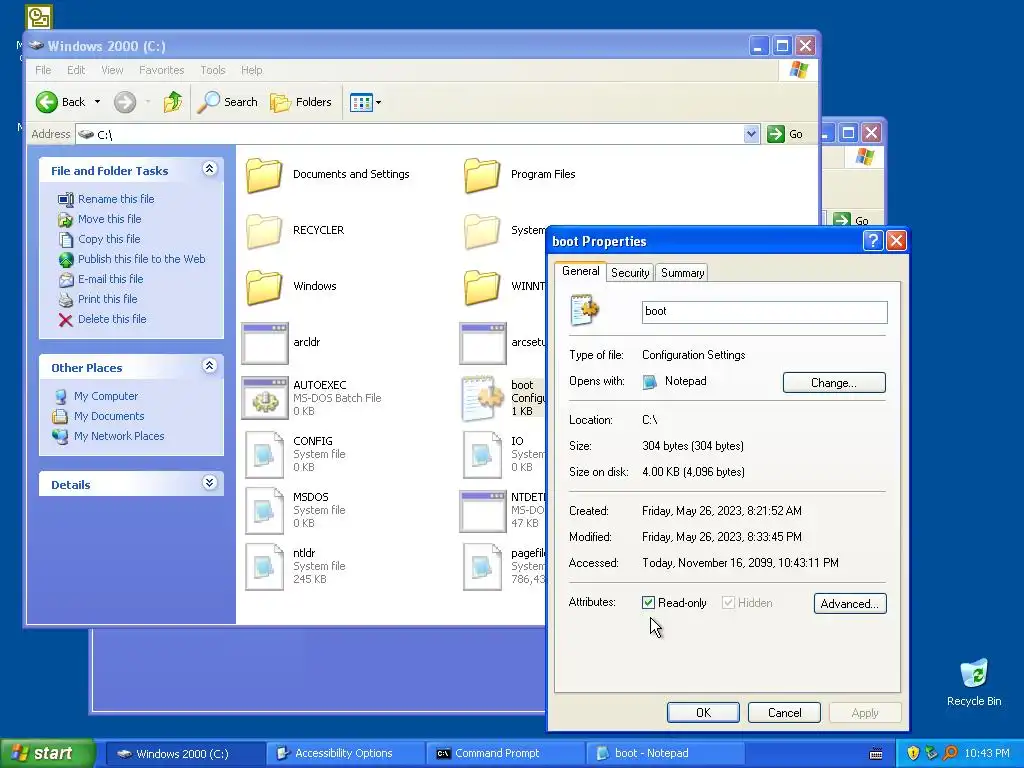
Task: Open the View menu
Action: pos(112,70)
